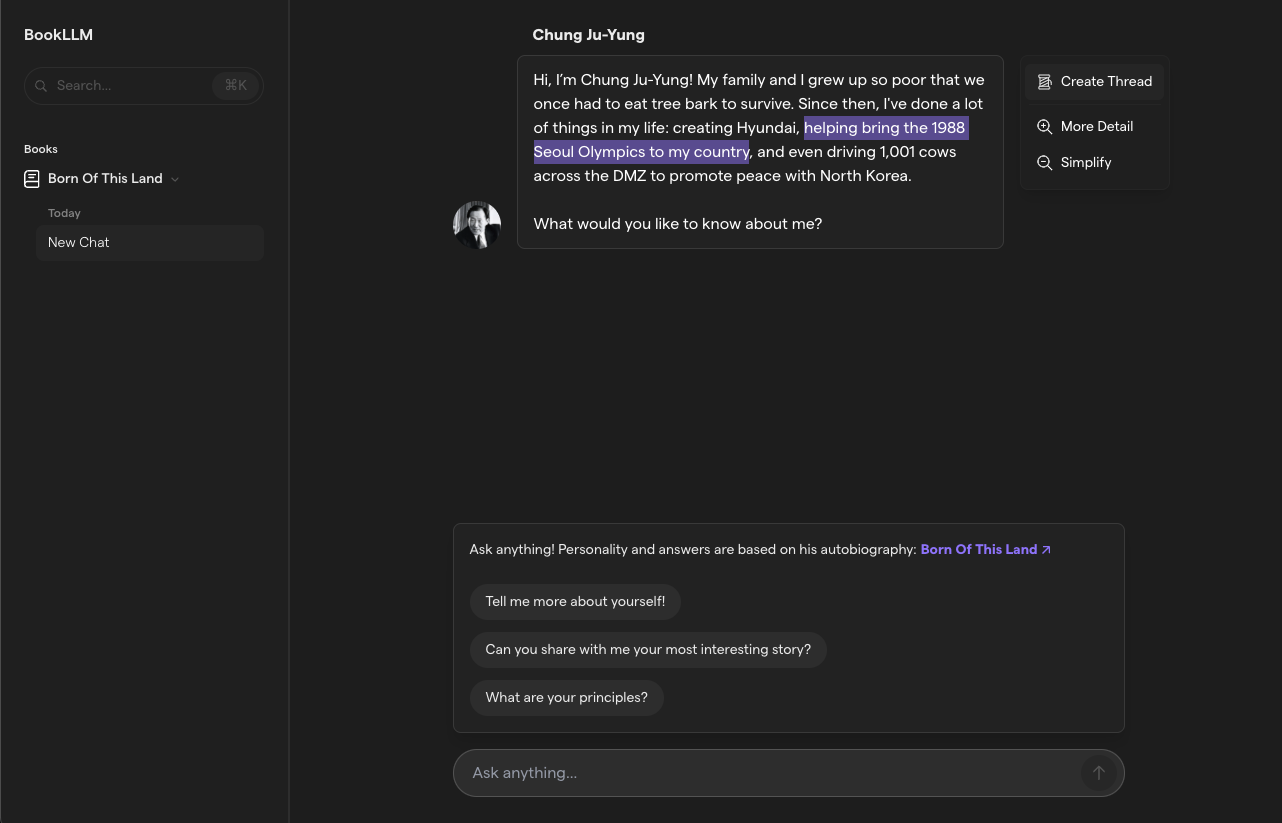Click the external link arrow after Born Of This Land
The width and height of the screenshot is (1282, 823).
1046,550
